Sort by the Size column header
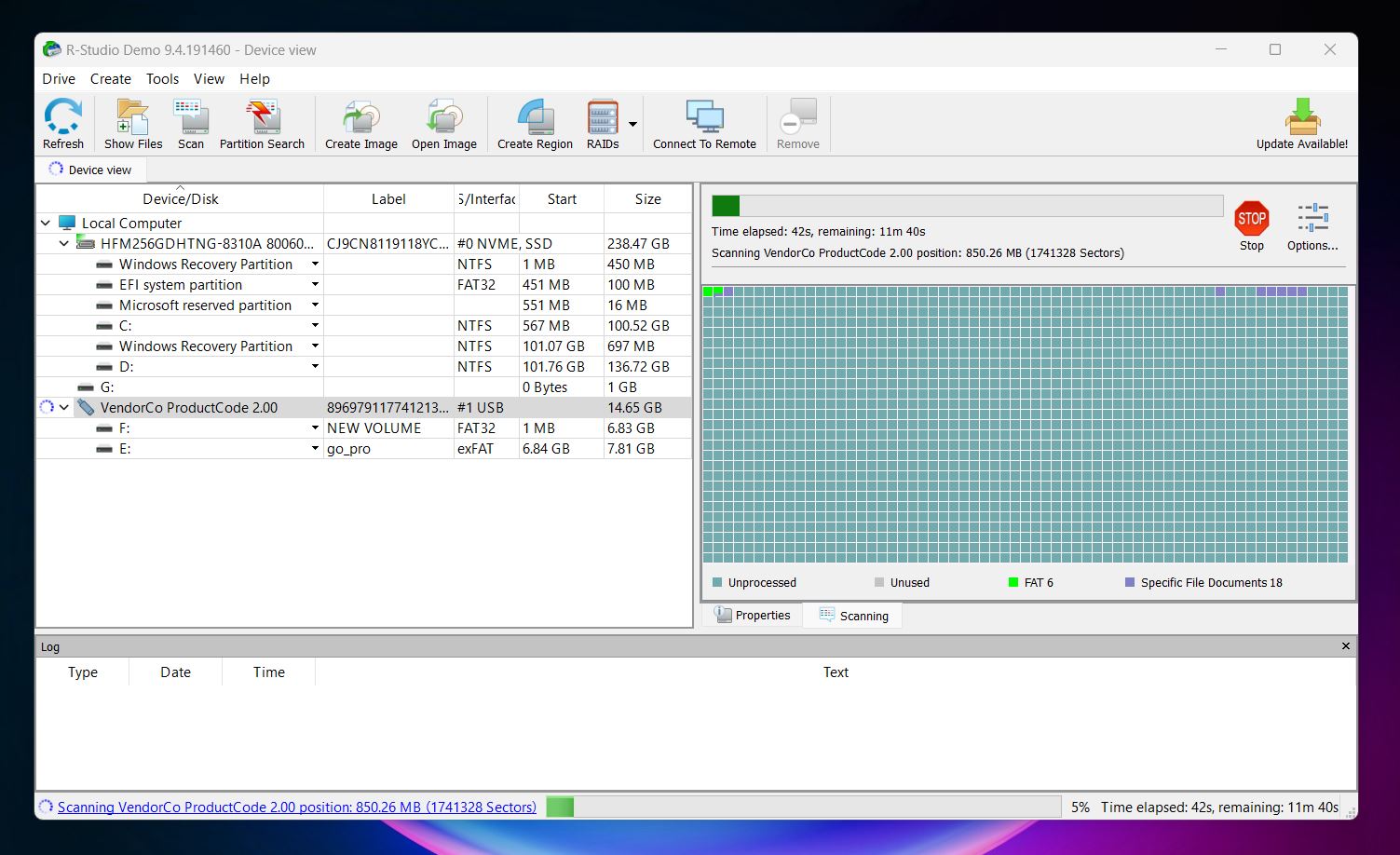The width and height of the screenshot is (1400, 855). [647, 198]
